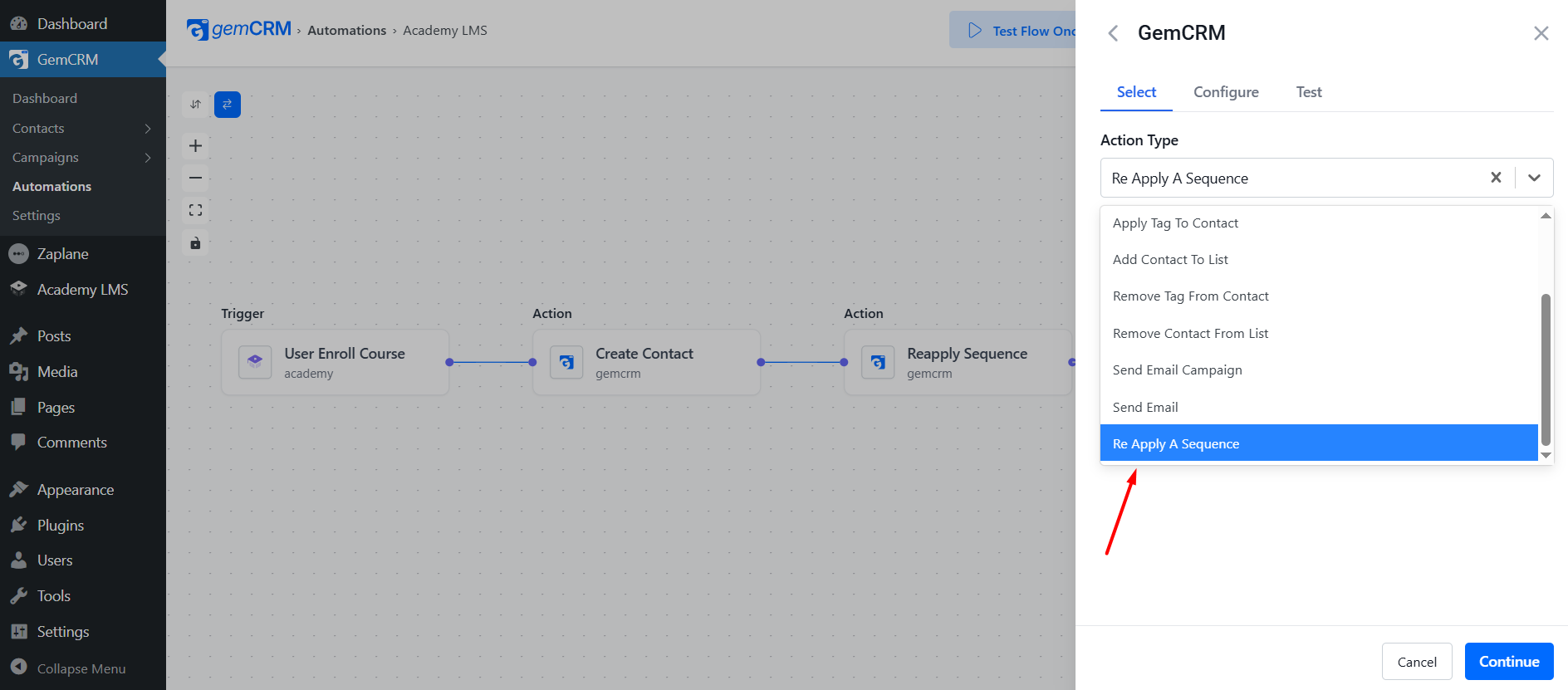Switch to the Test tab
Viewport: 1568px width, 690px height.
point(1309,92)
